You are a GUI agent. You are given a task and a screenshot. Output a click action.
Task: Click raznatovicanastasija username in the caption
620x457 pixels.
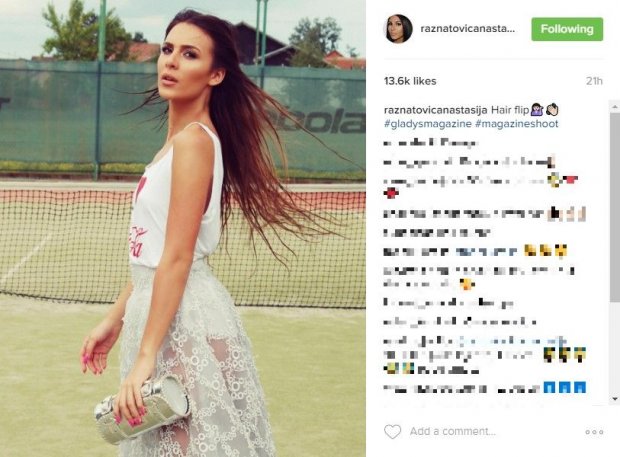[x=435, y=110]
